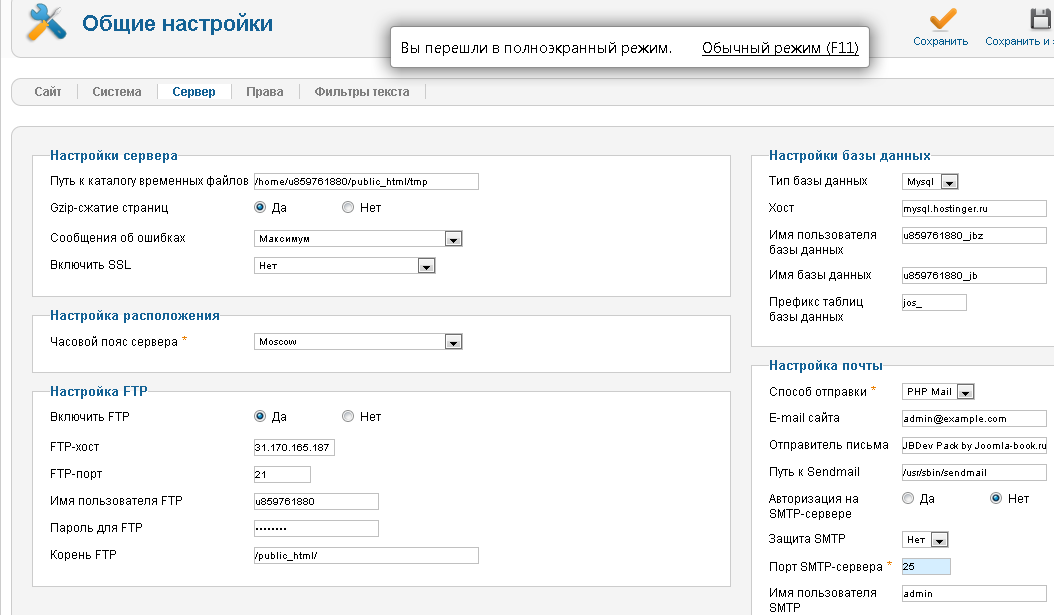Click the 'Обычный режим (F11)' link
The width and height of the screenshot is (1054, 615).
(x=780, y=48)
